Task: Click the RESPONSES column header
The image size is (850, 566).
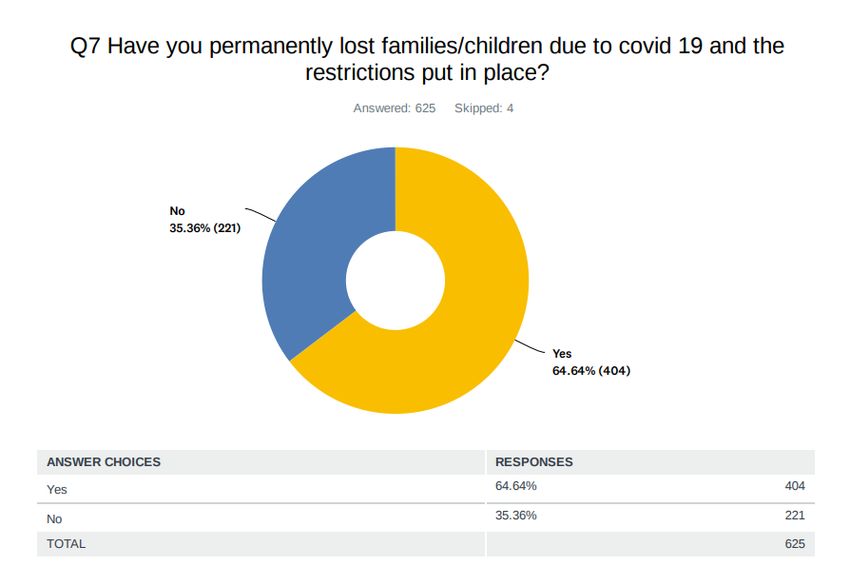Action: 534,462
